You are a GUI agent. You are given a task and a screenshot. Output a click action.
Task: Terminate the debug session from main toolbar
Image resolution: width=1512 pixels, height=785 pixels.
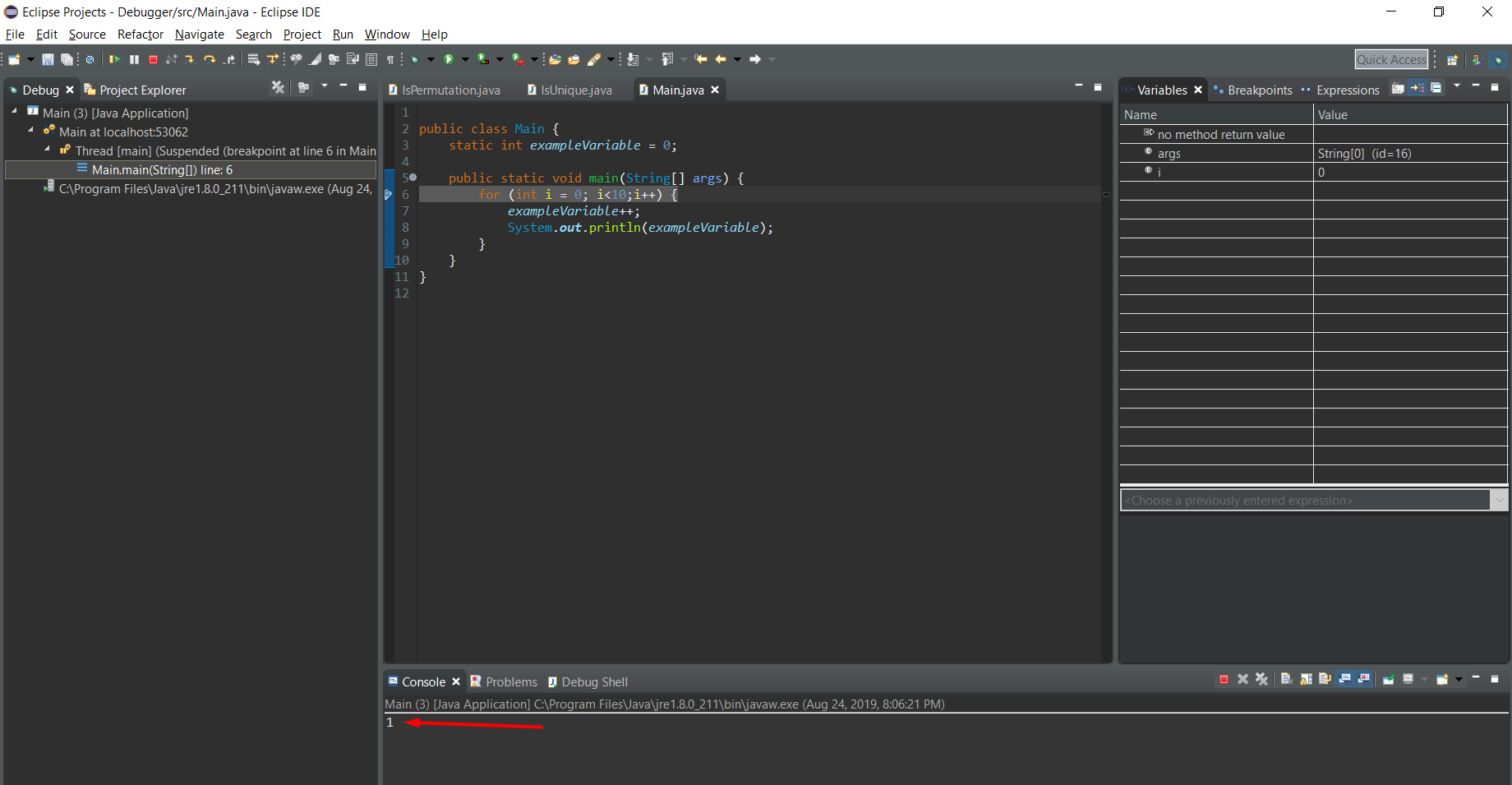coord(153,59)
